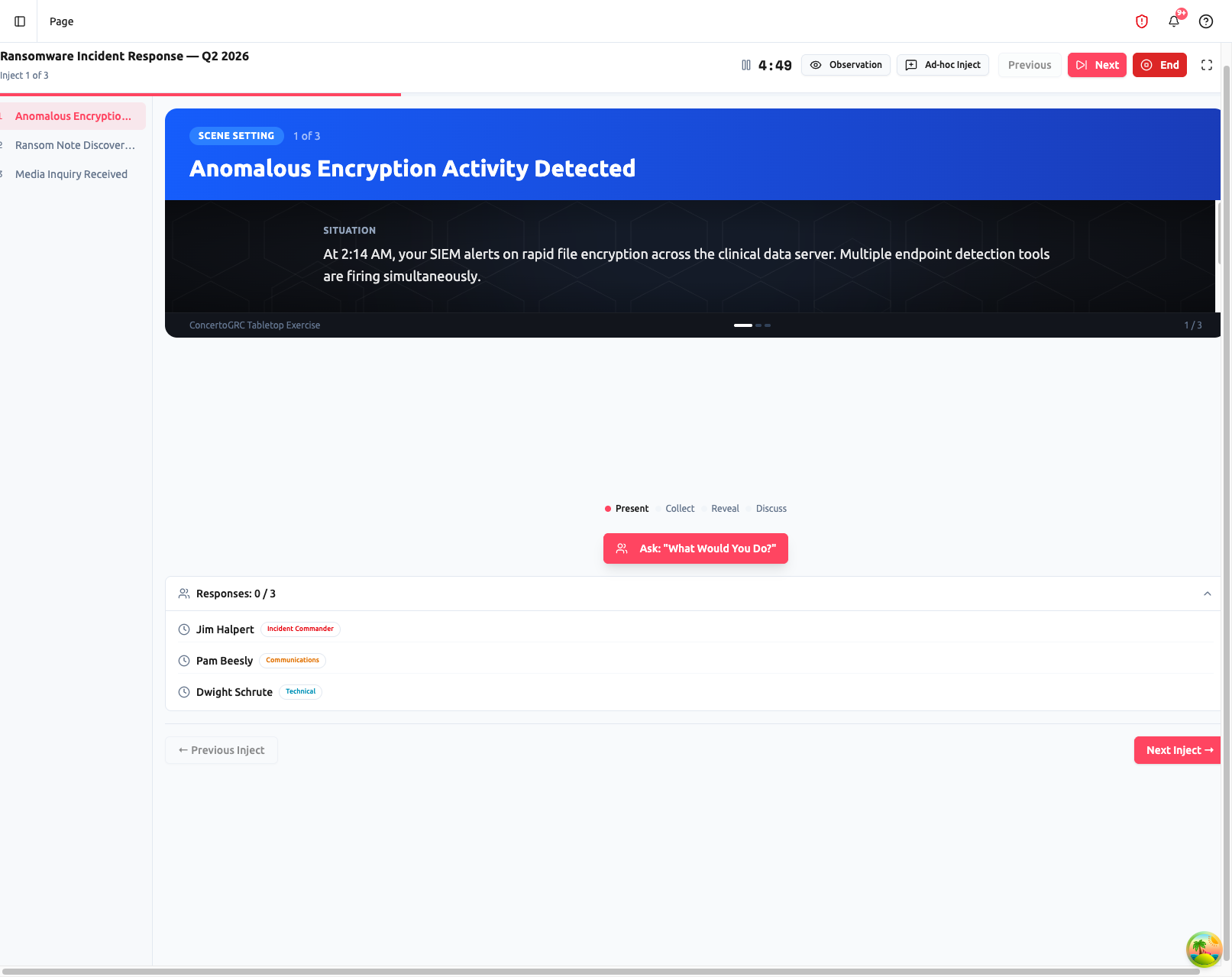Screen dimensions: 1232x977
Task: Open the help question mark icon
Action: point(1206,21)
